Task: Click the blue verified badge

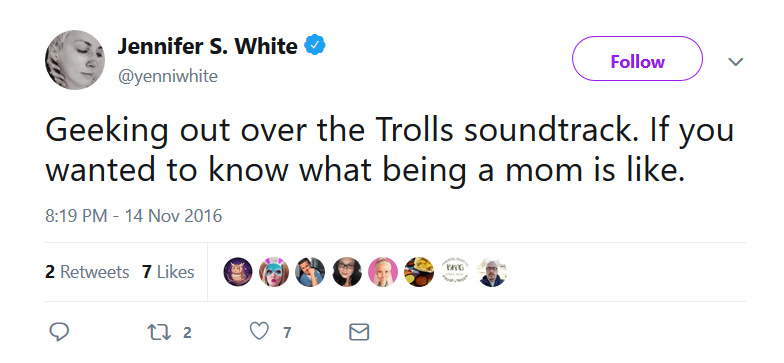Action: point(315,46)
